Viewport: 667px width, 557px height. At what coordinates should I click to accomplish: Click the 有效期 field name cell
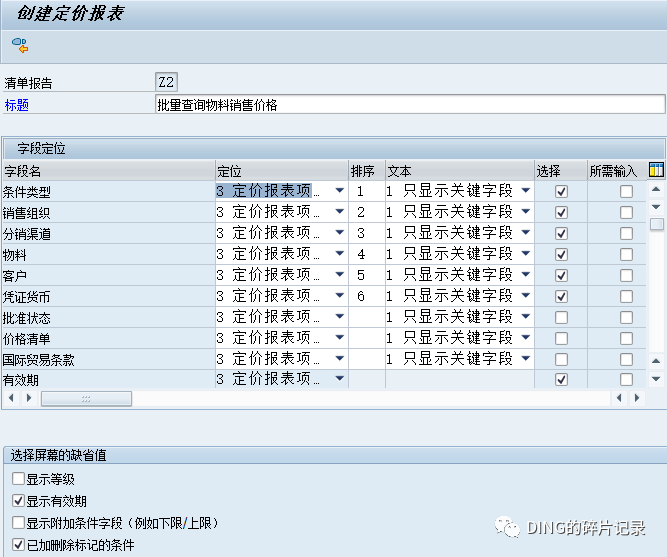tap(109, 379)
